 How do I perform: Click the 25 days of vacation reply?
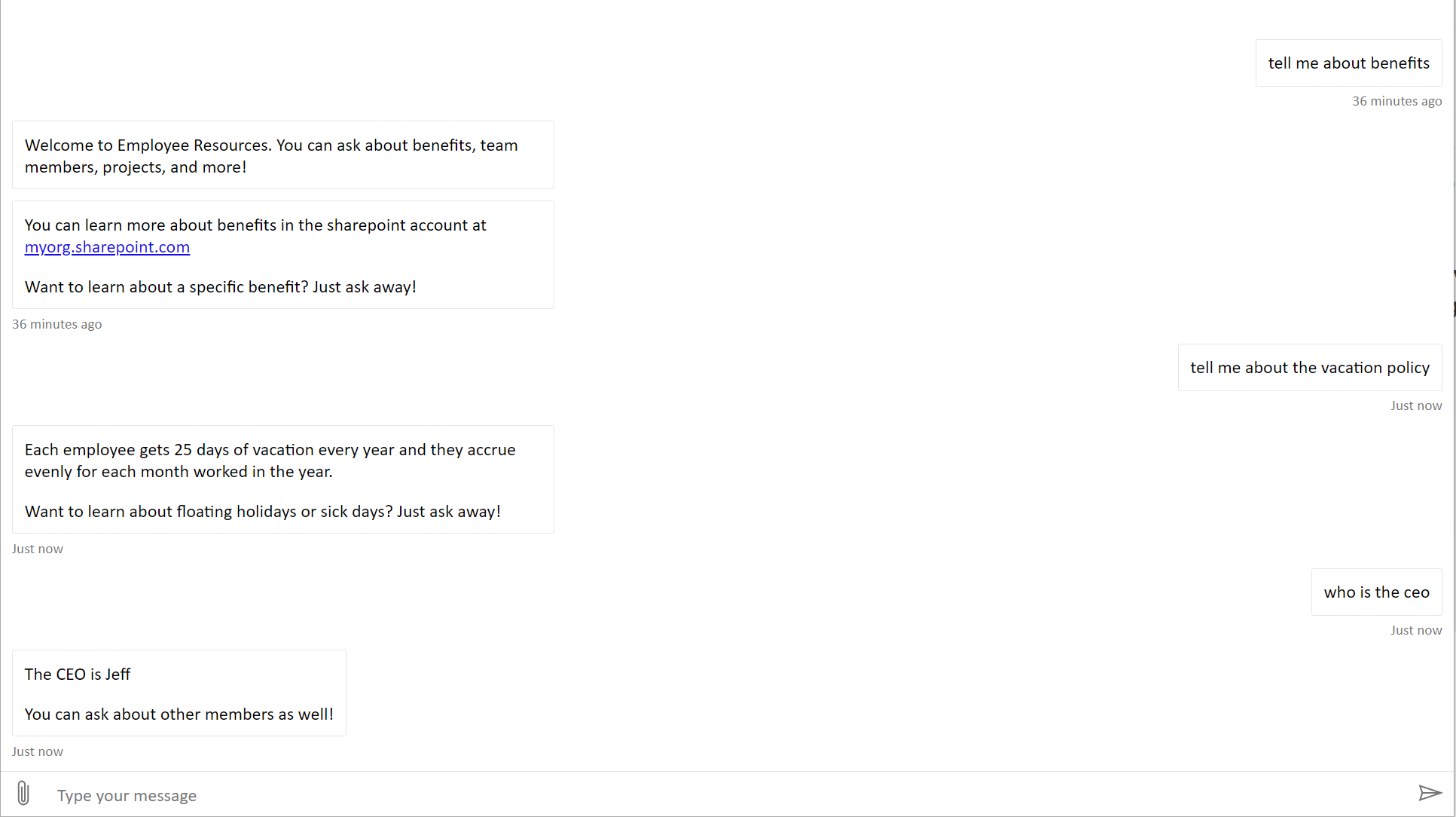[x=283, y=479]
